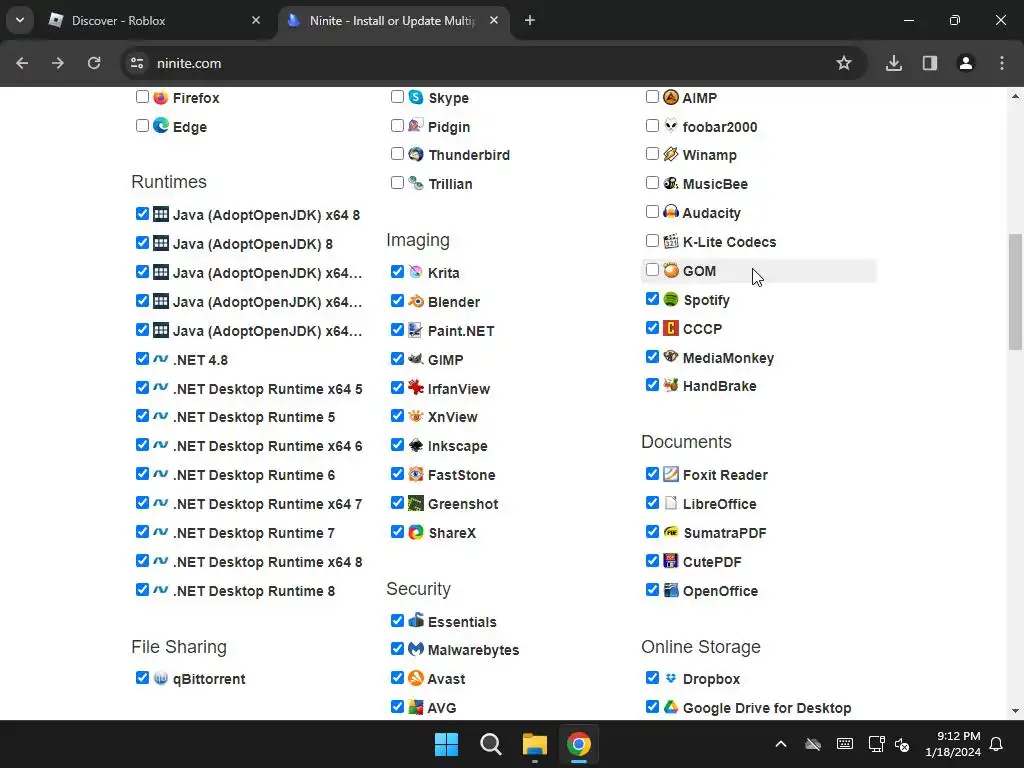This screenshot has width=1024, height=768.
Task: Click the Thunderbird icon
Action: pyautogui.click(x=416, y=154)
